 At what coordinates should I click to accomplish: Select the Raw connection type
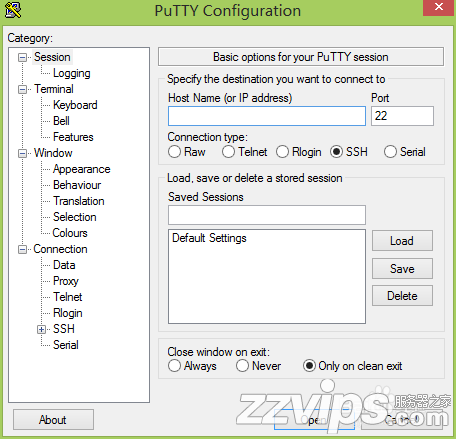[174, 152]
